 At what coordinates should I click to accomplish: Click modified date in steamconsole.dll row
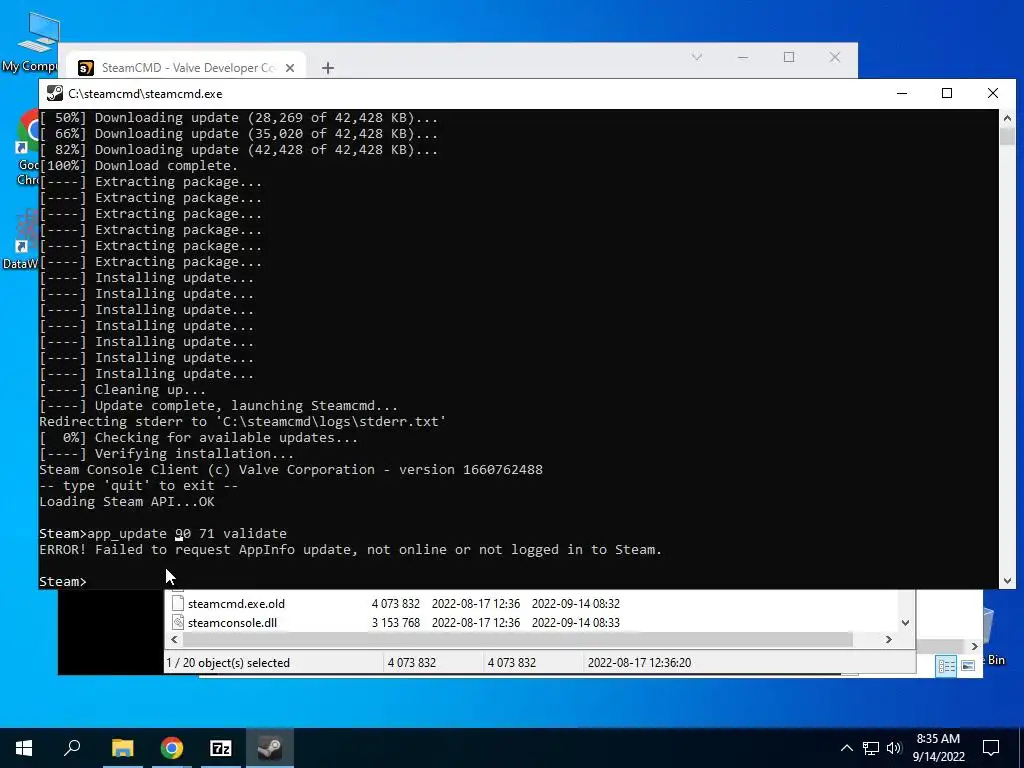[x=475, y=622]
